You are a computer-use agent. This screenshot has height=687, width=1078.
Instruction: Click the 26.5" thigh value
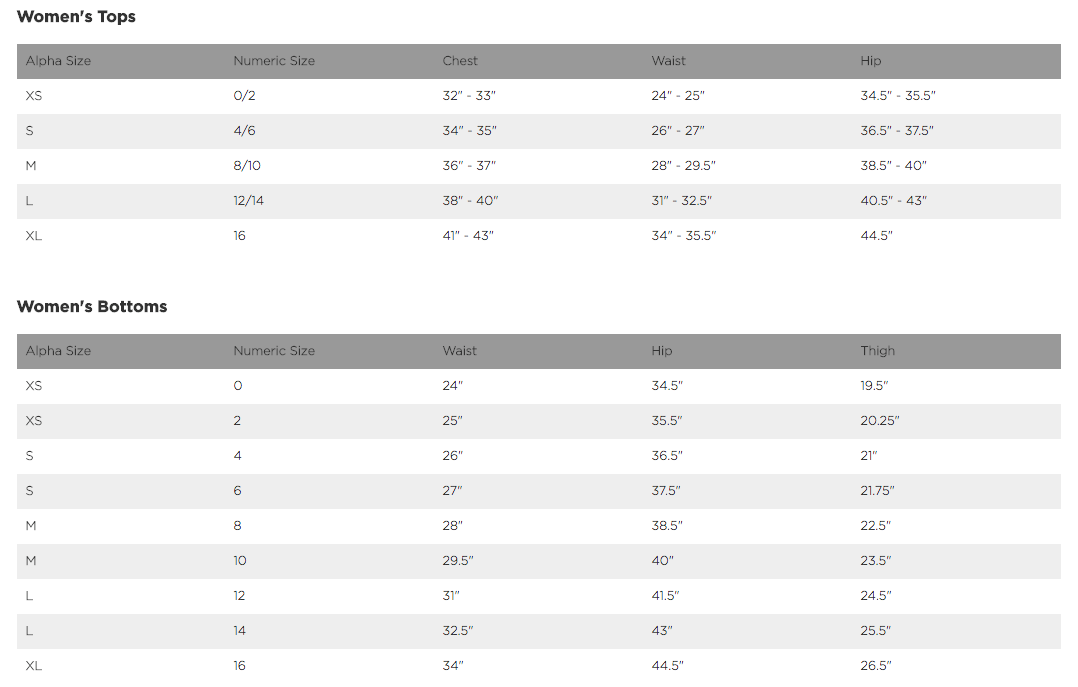pyautogui.click(x=875, y=666)
